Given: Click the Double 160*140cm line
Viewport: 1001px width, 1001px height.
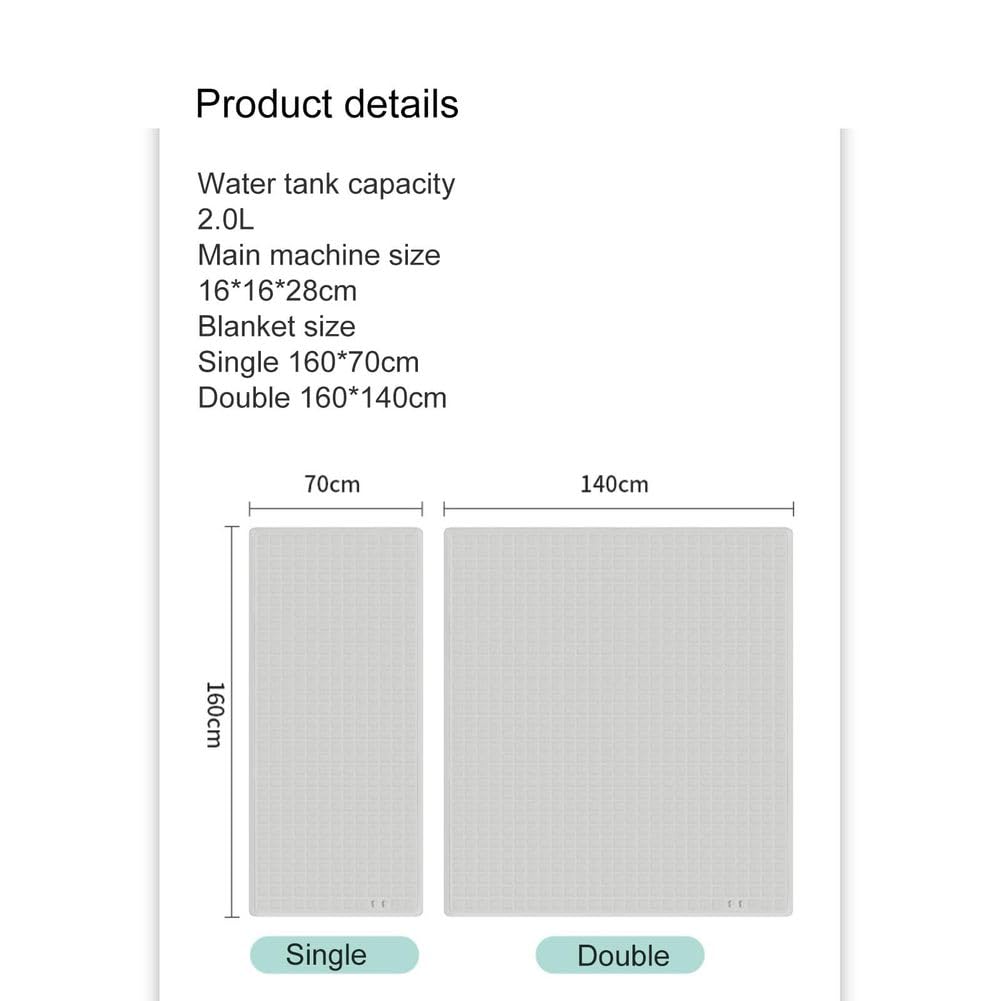Looking at the screenshot, I should tap(322, 398).
